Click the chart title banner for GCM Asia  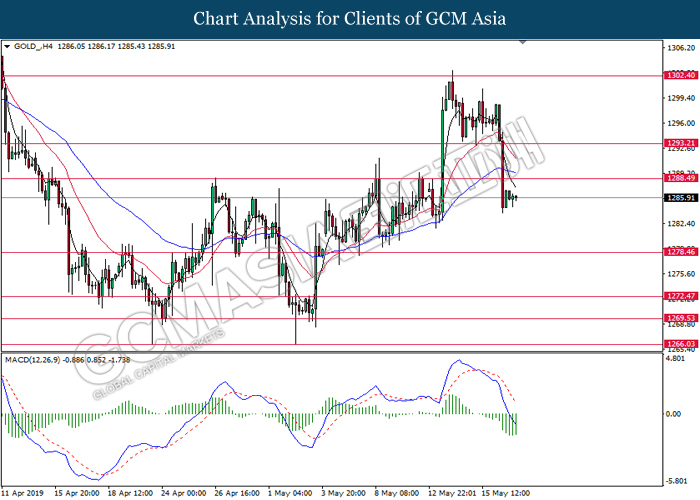point(350,18)
